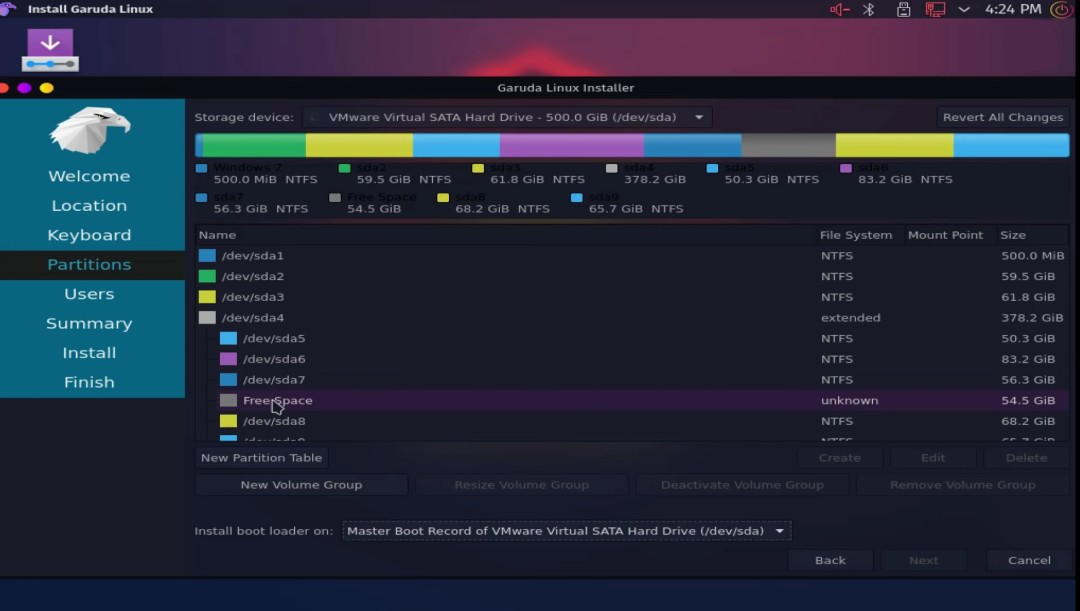Screen dimensions: 1080x611
Task: Click the 54.5 GiB size cell
Action: click(x=1028, y=400)
